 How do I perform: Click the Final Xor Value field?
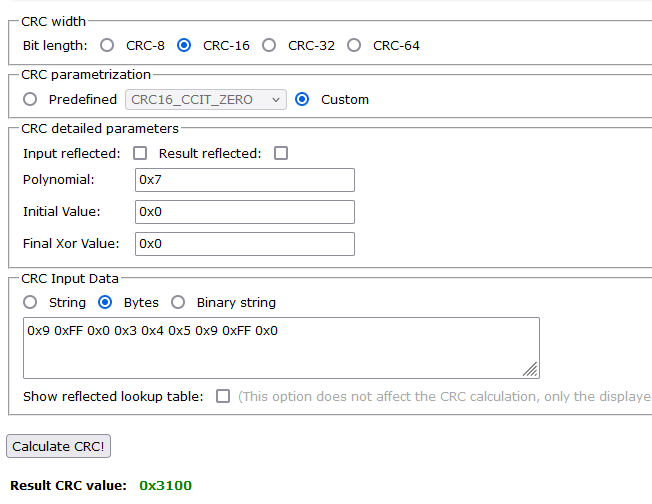245,244
